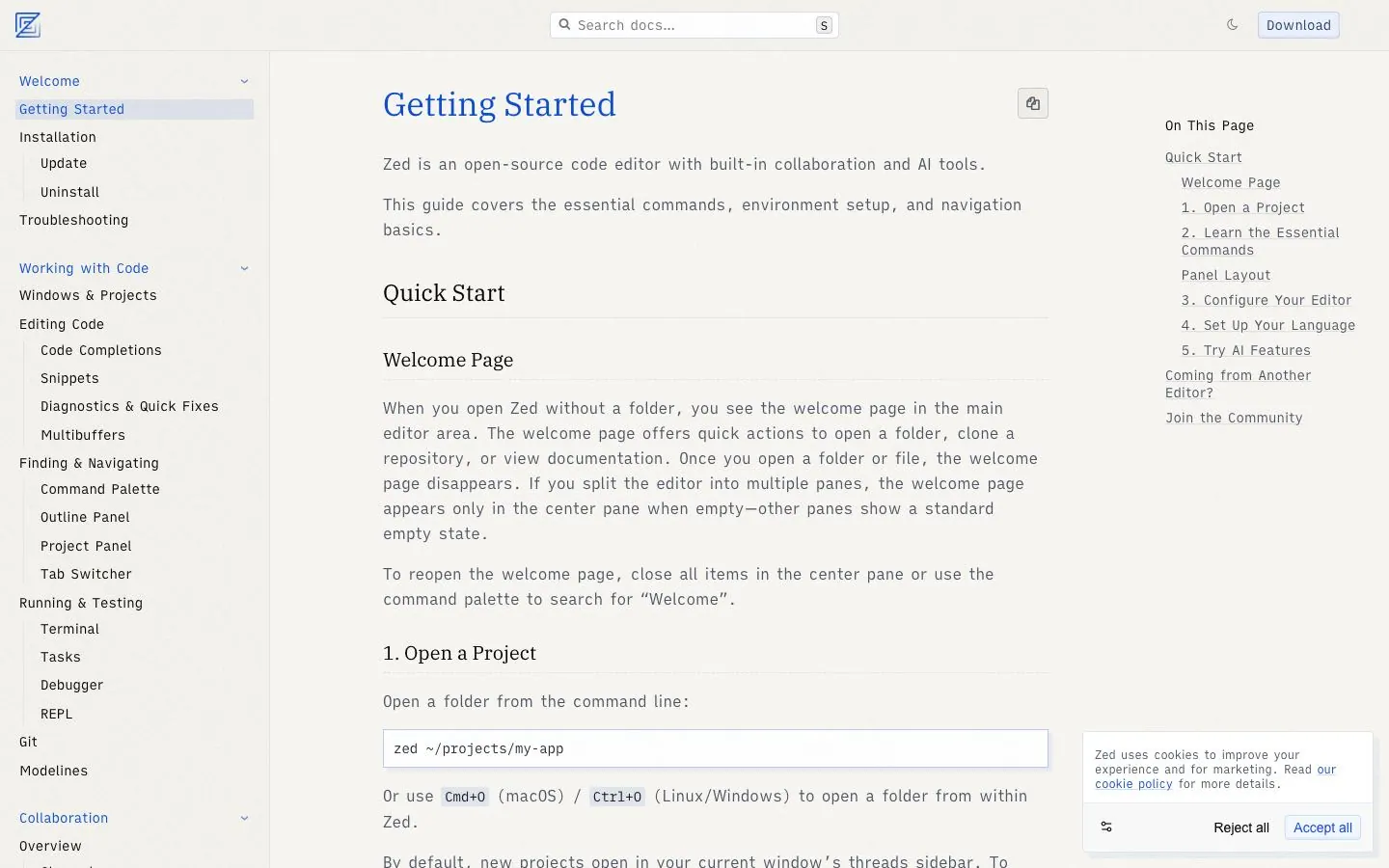Open cookie preferences sliders icon
The width and height of the screenshot is (1389, 868).
[1106, 827]
